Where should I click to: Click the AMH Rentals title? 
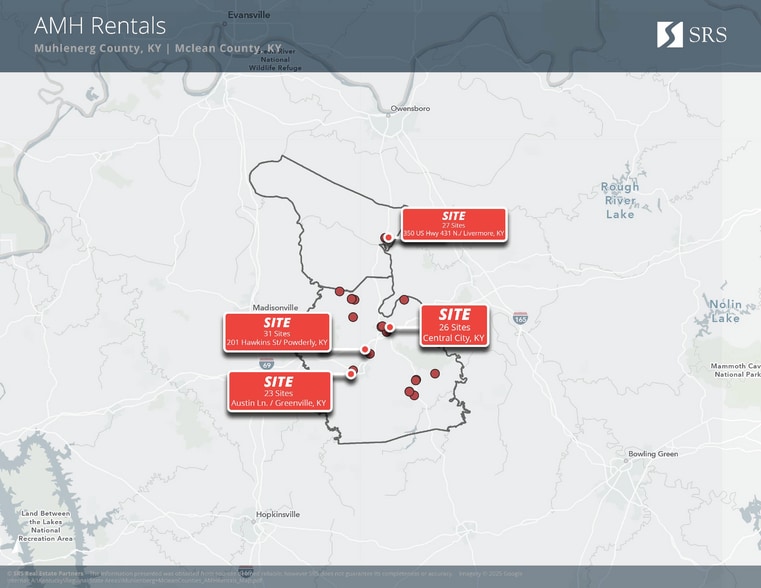100,26
